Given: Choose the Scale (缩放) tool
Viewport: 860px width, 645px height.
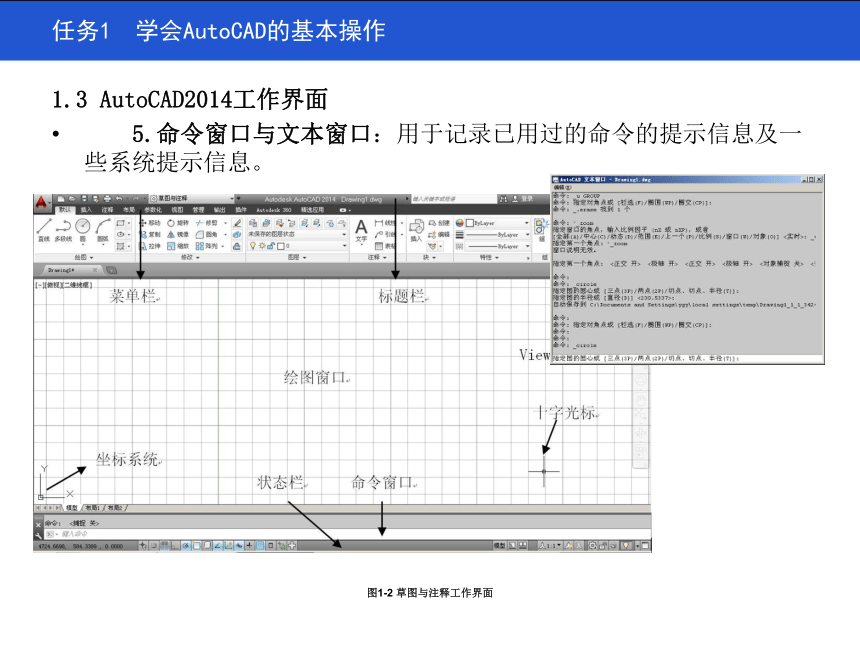Looking at the screenshot, I should coord(178,246).
